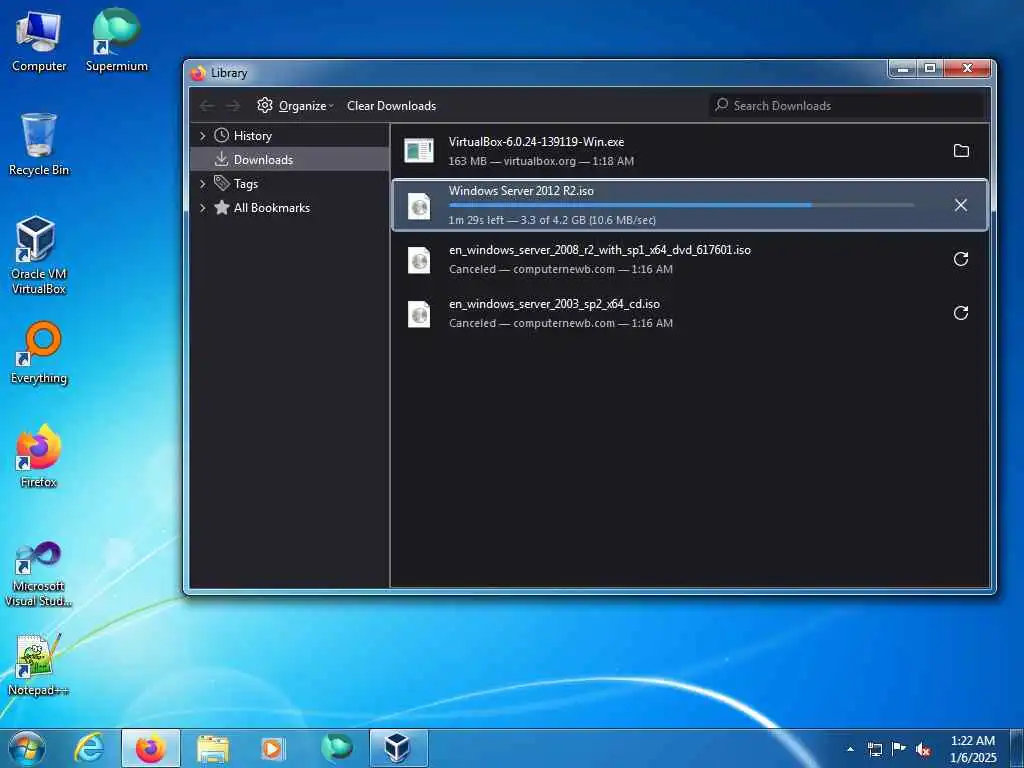Open Internet Explorer from the taskbar

click(89, 748)
